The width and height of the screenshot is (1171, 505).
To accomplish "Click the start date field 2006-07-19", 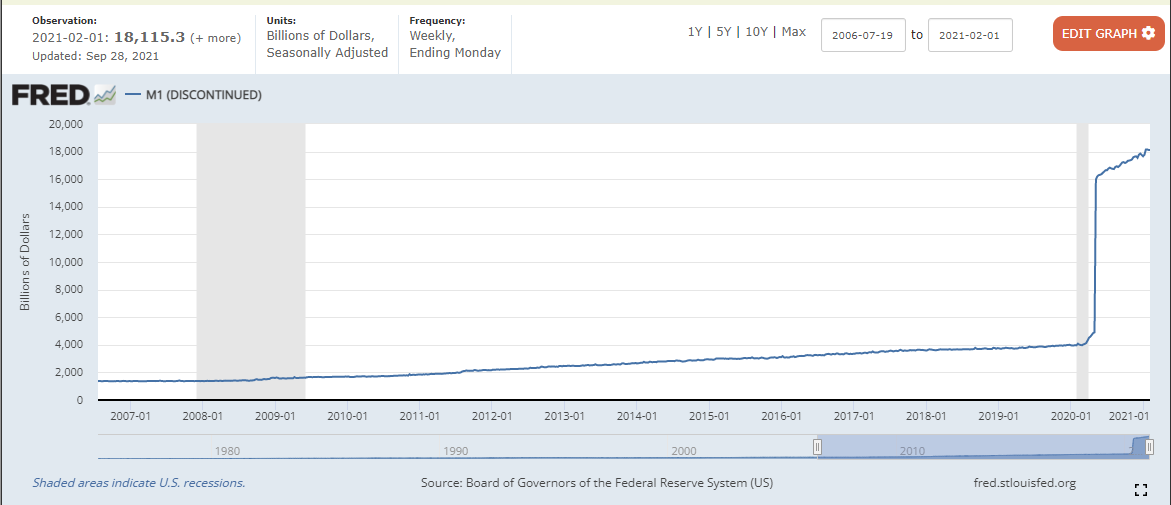I will 863,35.
